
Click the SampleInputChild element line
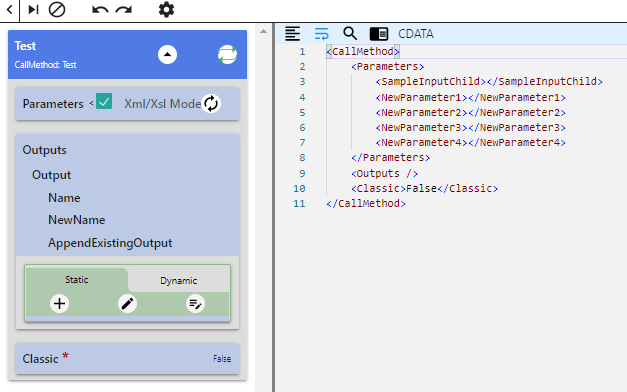pyautogui.click(x=489, y=82)
